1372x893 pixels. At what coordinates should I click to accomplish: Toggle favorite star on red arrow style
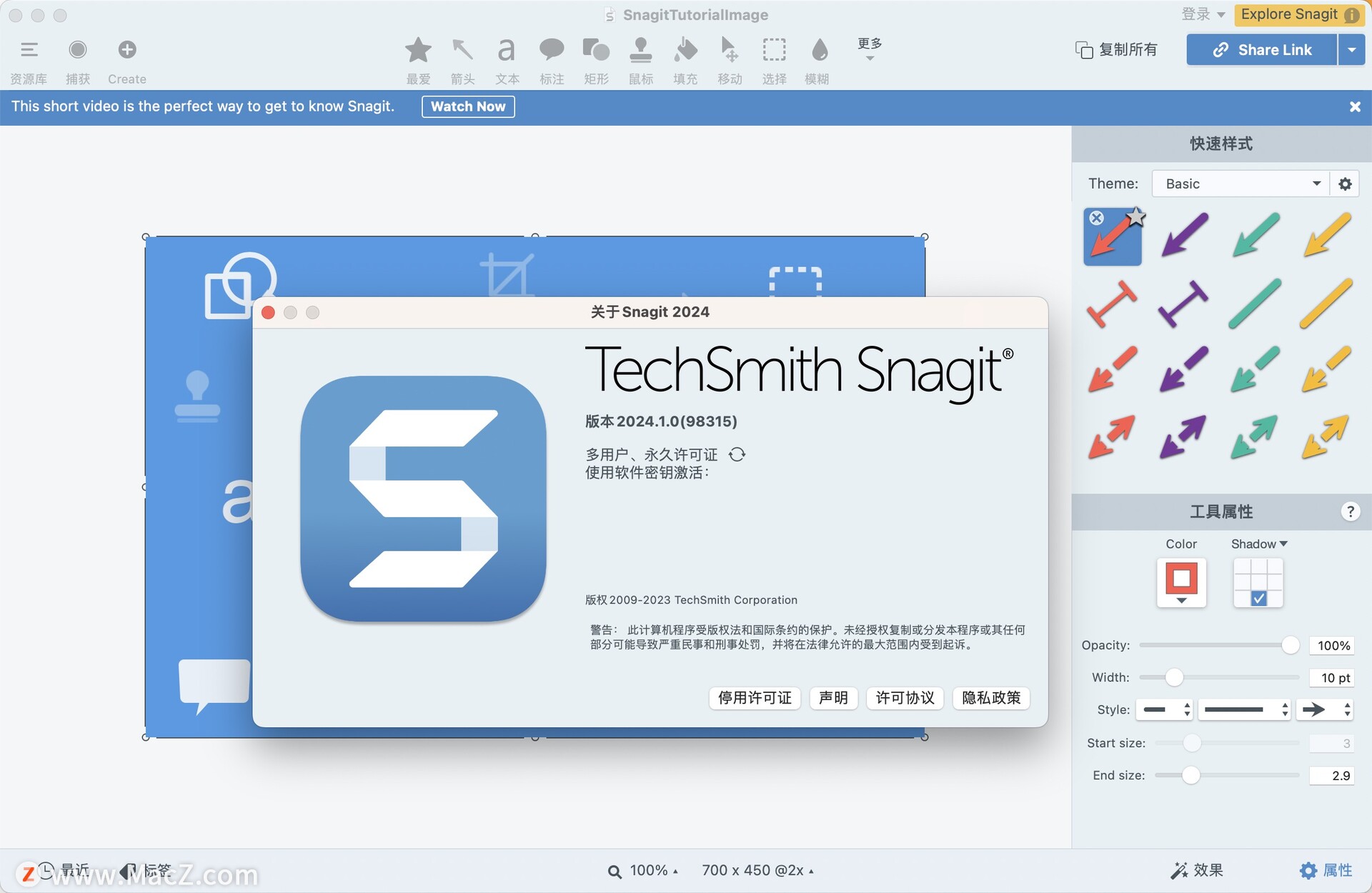click(x=1135, y=217)
